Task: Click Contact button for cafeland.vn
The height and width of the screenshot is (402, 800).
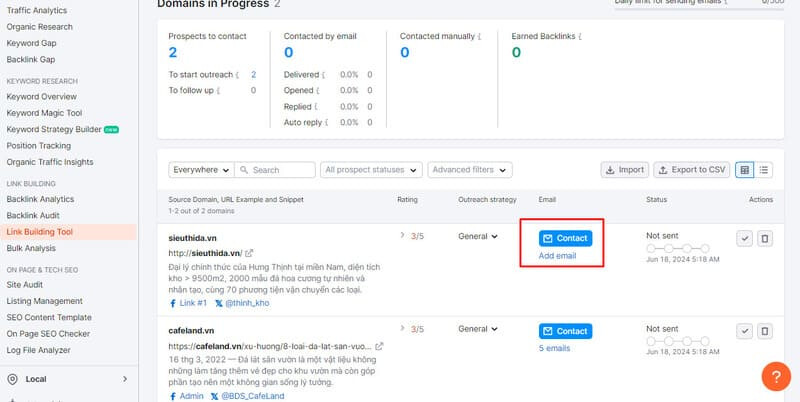Action: [x=565, y=331]
